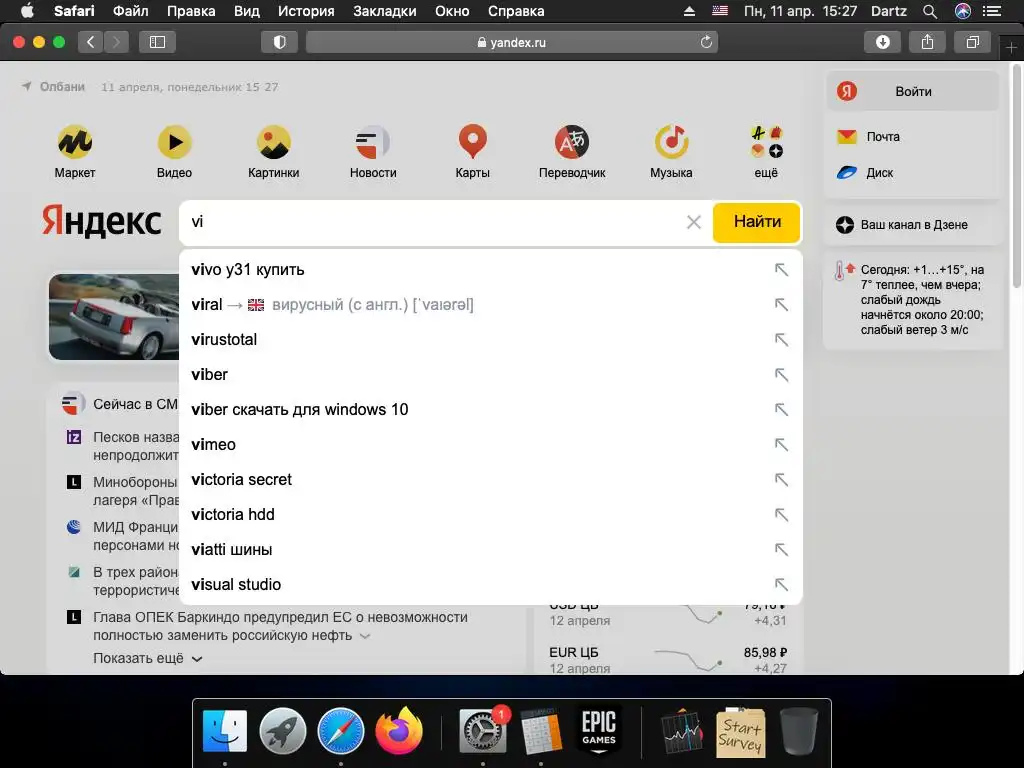Viewport: 1024px width, 768px height.
Task: Show Safari tab overview
Action: pos(972,42)
